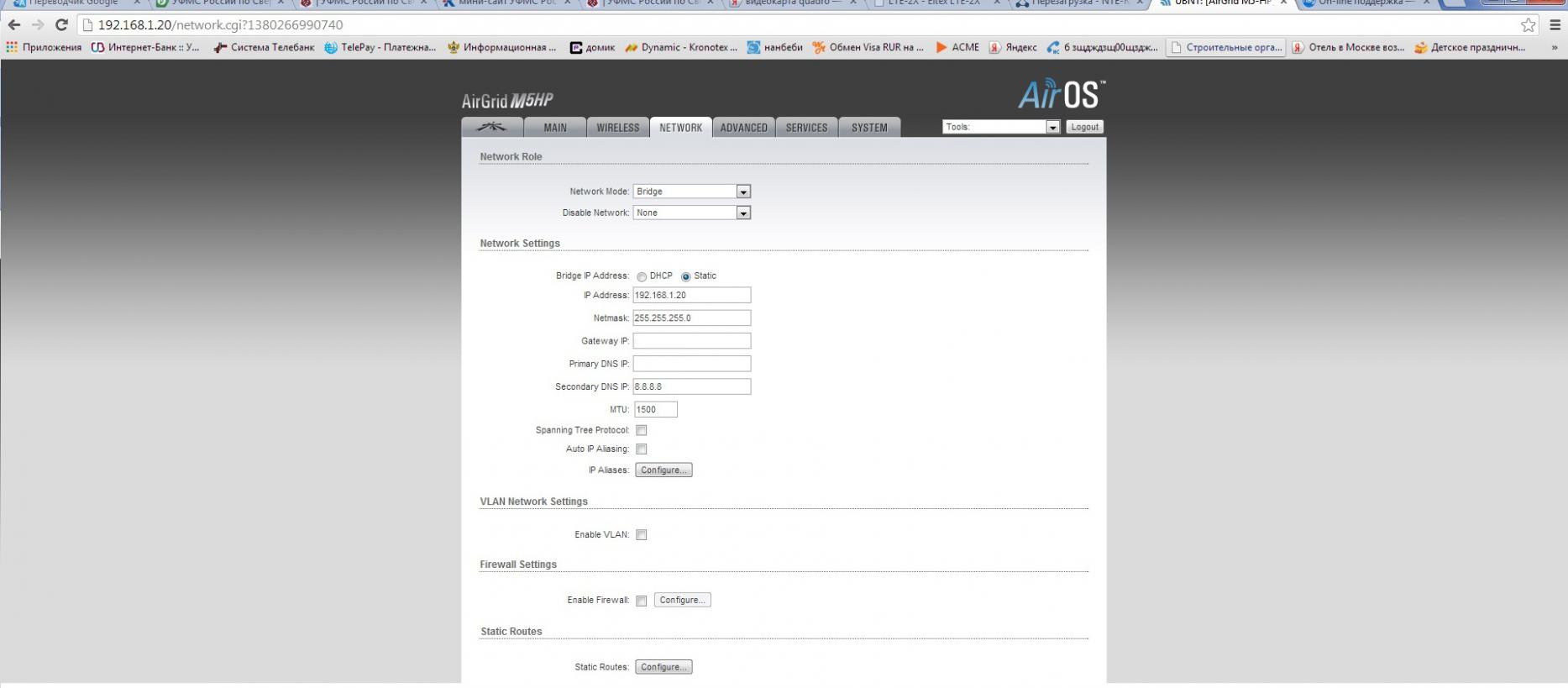Open Яндекс bookmark
The width and height of the screenshot is (1568, 688).
click(x=1012, y=47)
